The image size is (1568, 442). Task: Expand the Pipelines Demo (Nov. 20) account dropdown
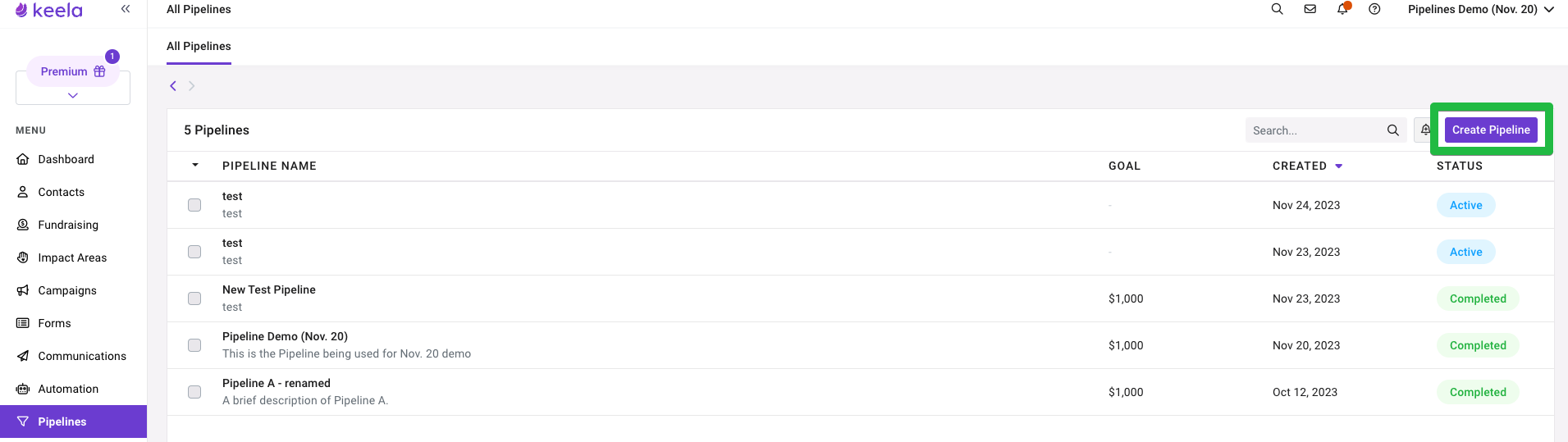(1481, 9)
